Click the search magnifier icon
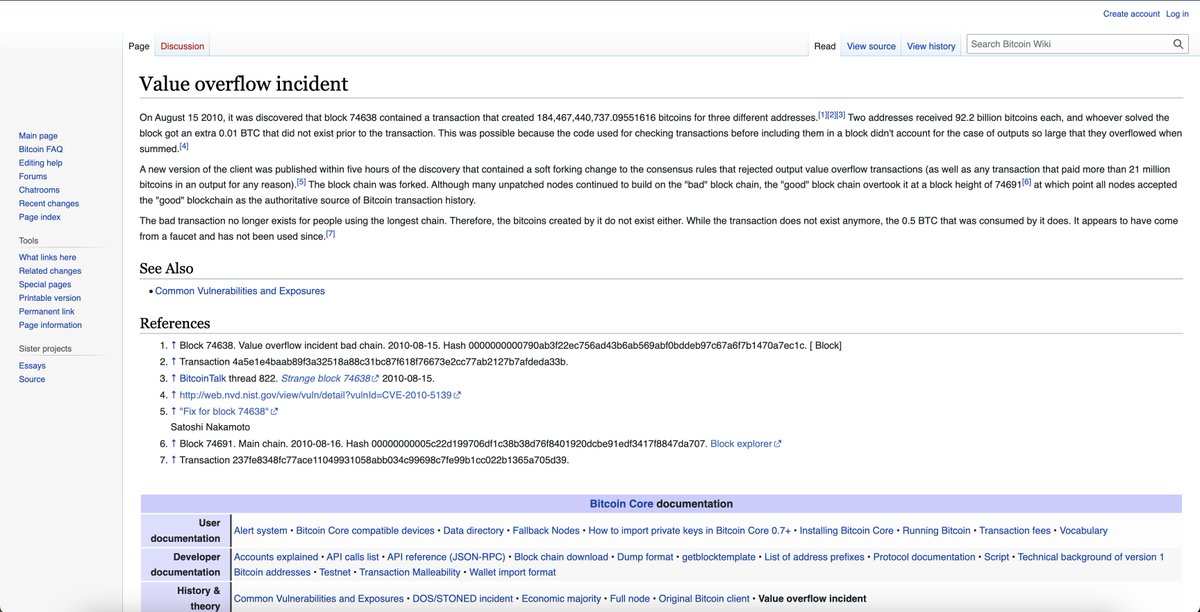This screenshot has height=612, width=1200. point(1178,44)
